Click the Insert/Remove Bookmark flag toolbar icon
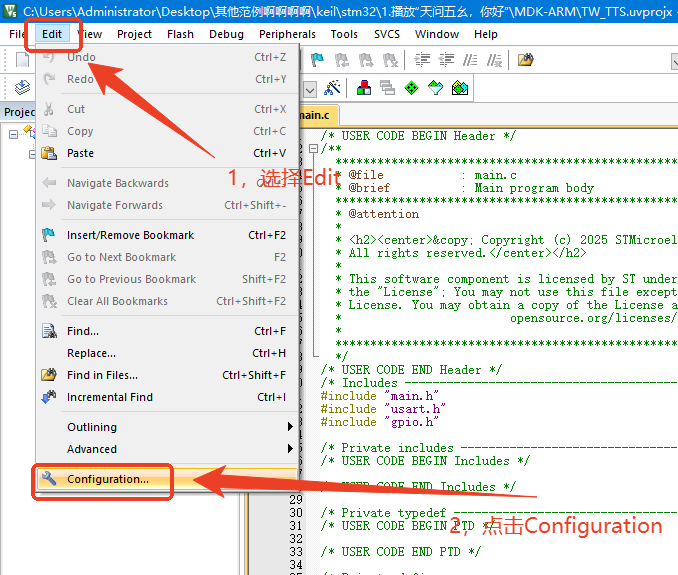 (x=317, y=60)
